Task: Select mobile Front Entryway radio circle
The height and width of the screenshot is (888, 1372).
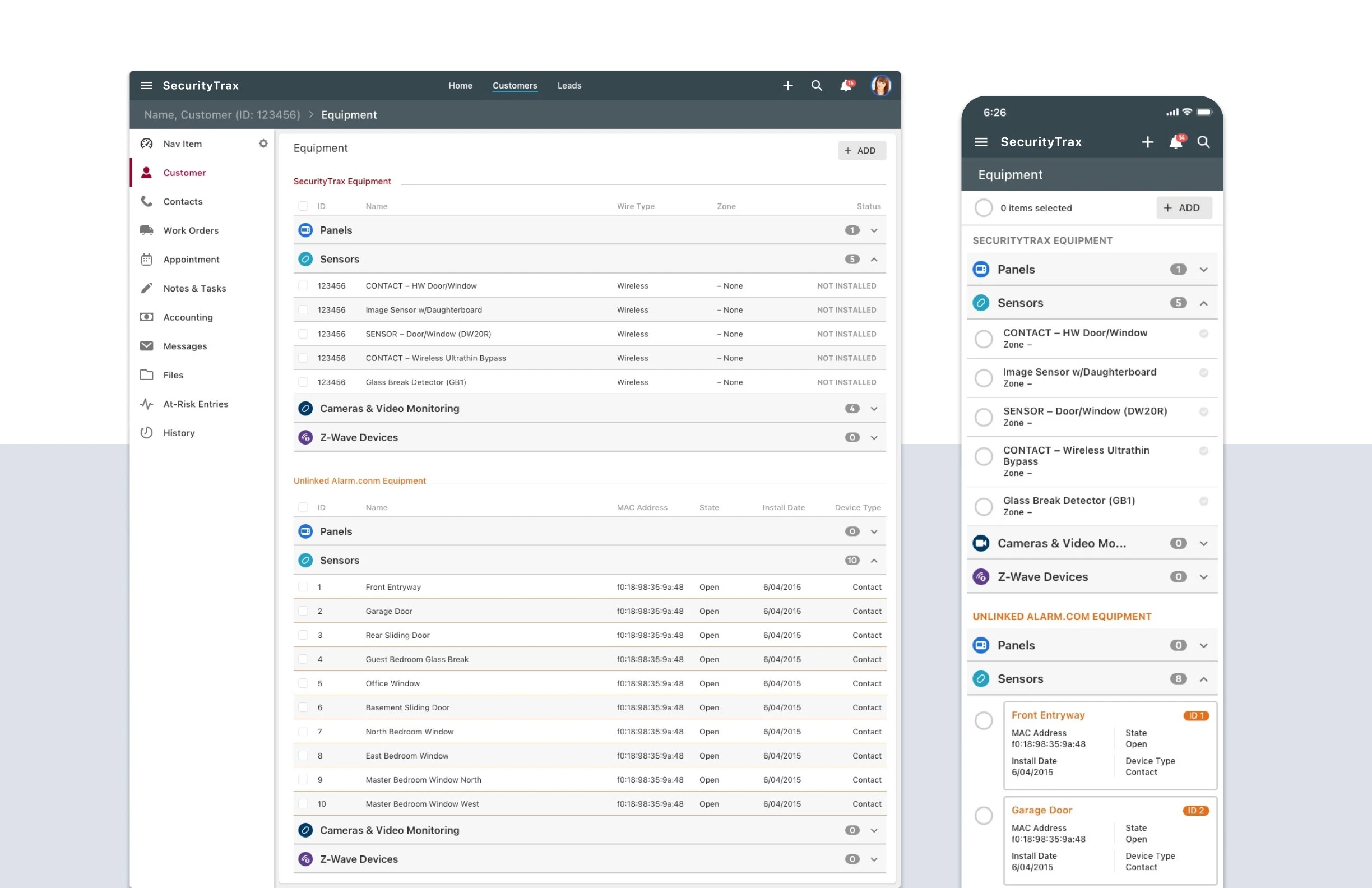Action: [984, 720]
